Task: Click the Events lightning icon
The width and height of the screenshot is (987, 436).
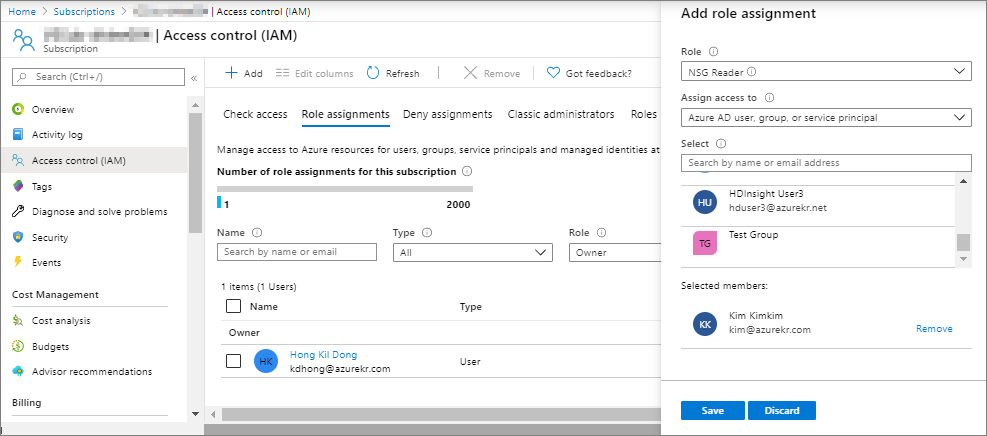Action: tap(19, 262)
